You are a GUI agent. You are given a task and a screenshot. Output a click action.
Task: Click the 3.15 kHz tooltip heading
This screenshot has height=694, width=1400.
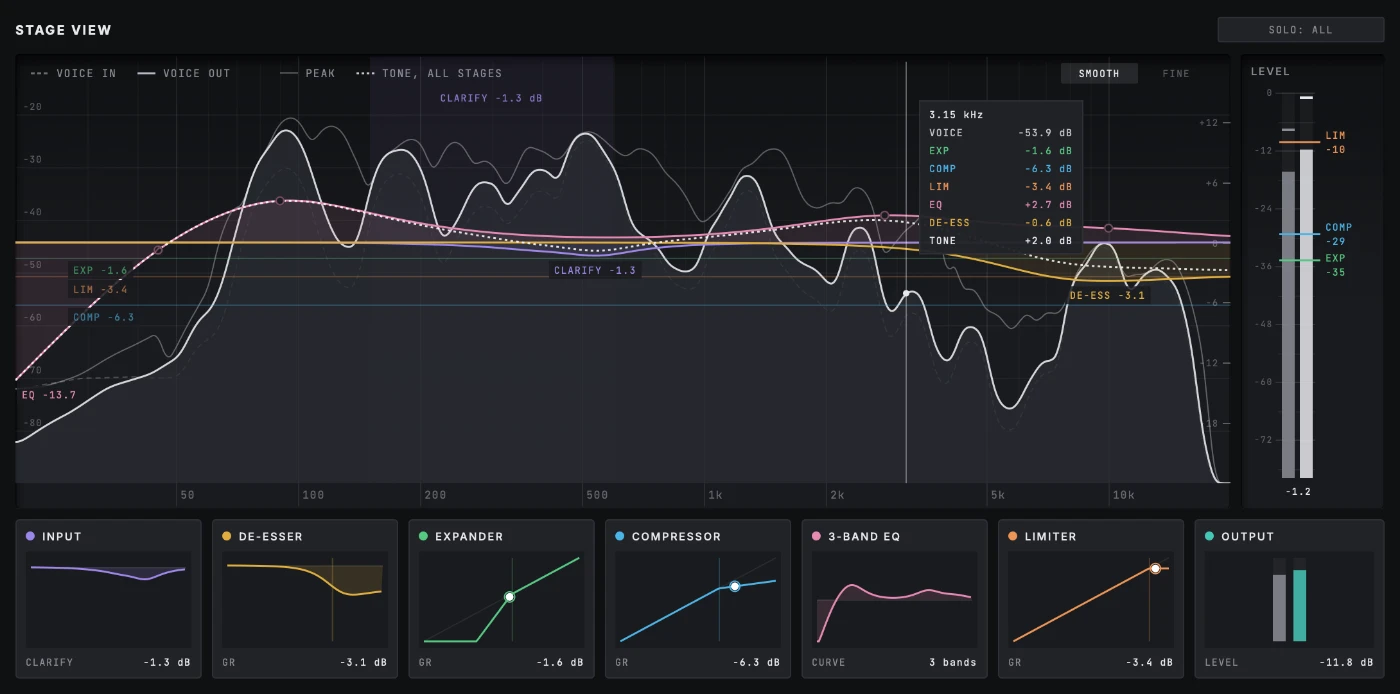point(956,115)
